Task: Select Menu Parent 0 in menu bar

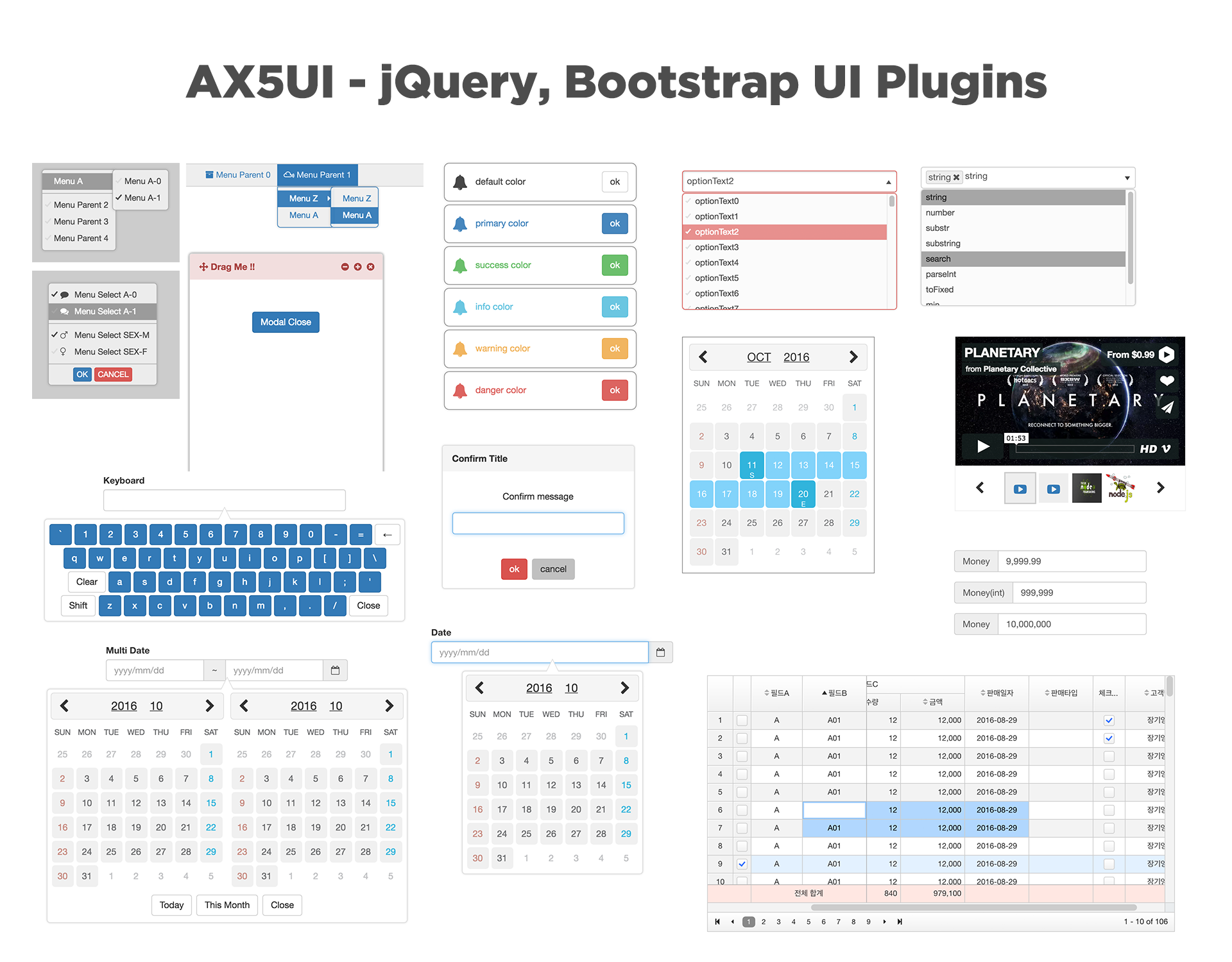Action: (x=237, y=174)
